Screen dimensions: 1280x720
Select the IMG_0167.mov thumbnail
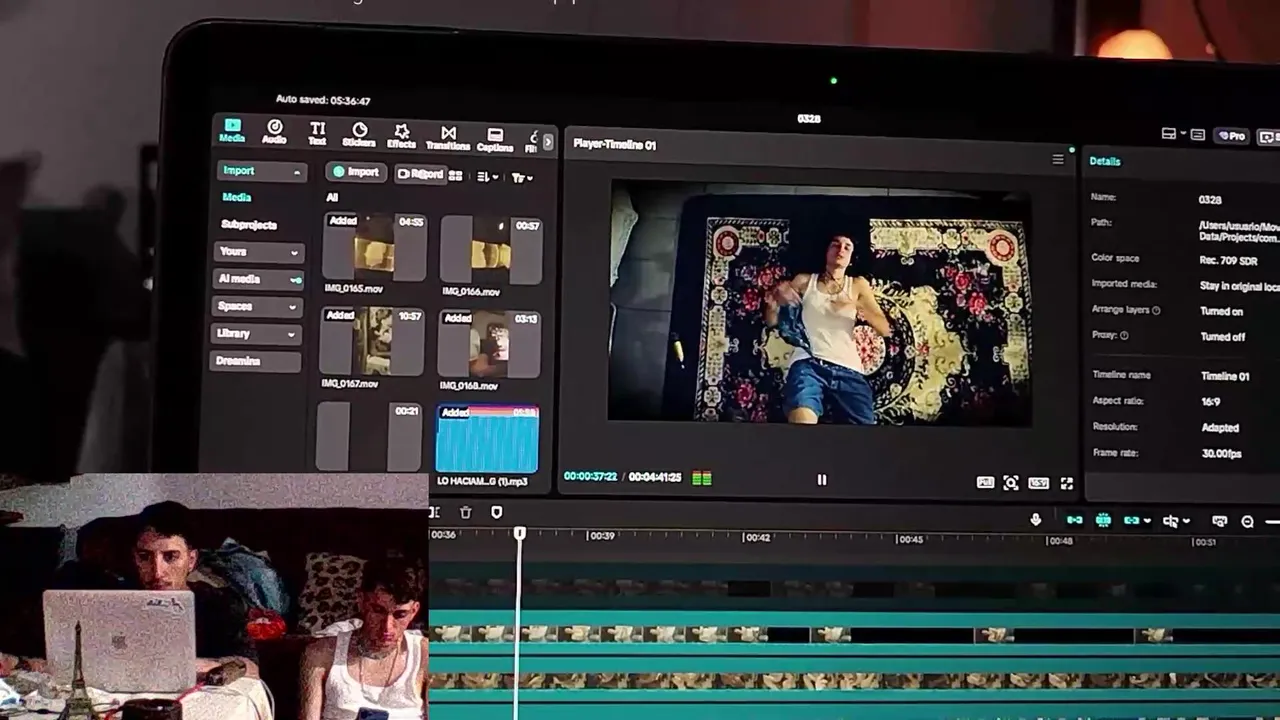372,341
